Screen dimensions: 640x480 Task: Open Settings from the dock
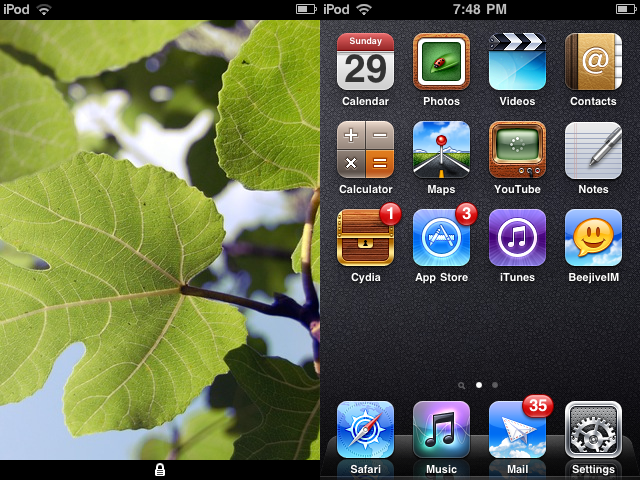pyautogui.click(x=593, y=429)
